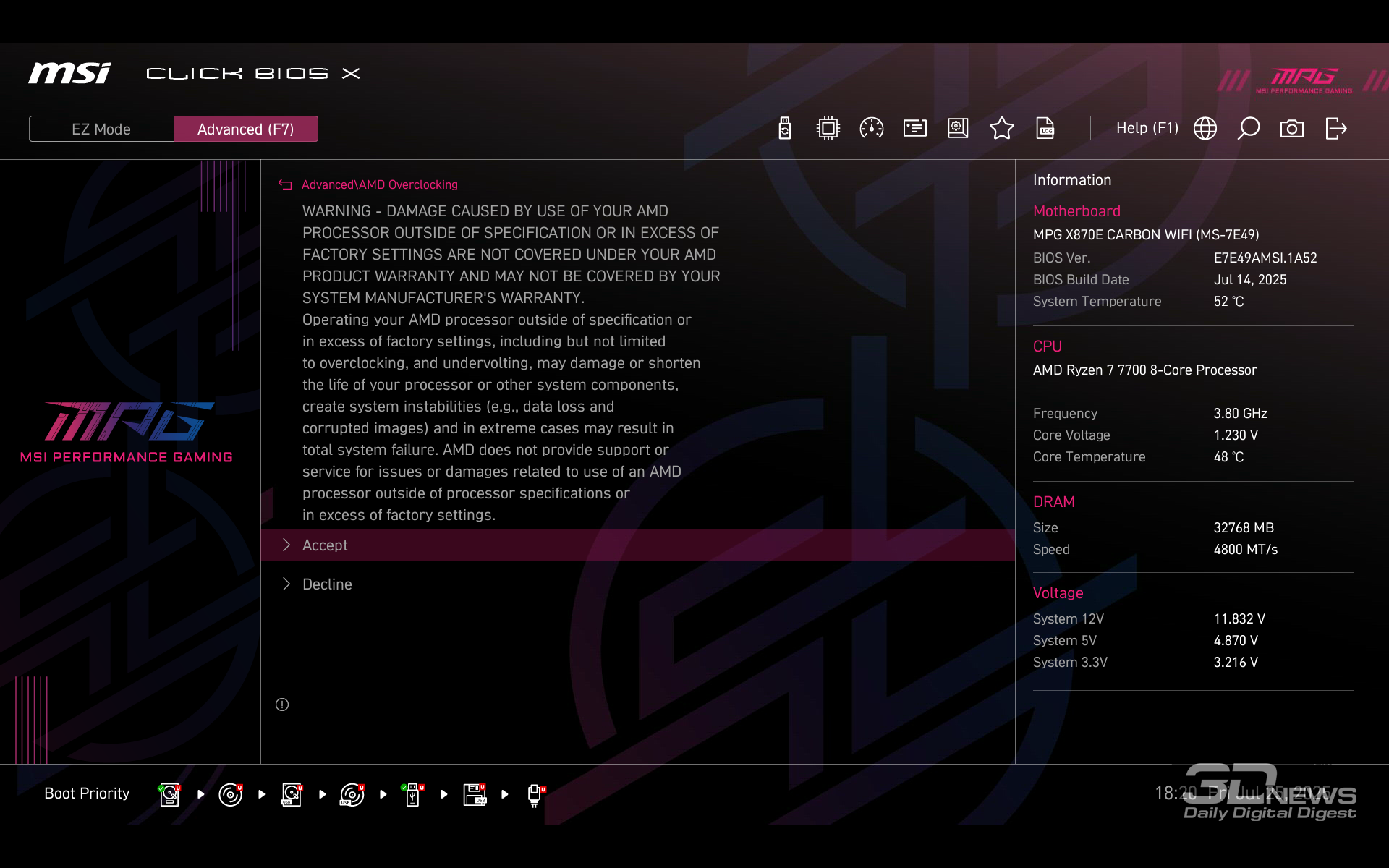
Task: Select the network cable boot device icon
Action: [x=535, y=795]
